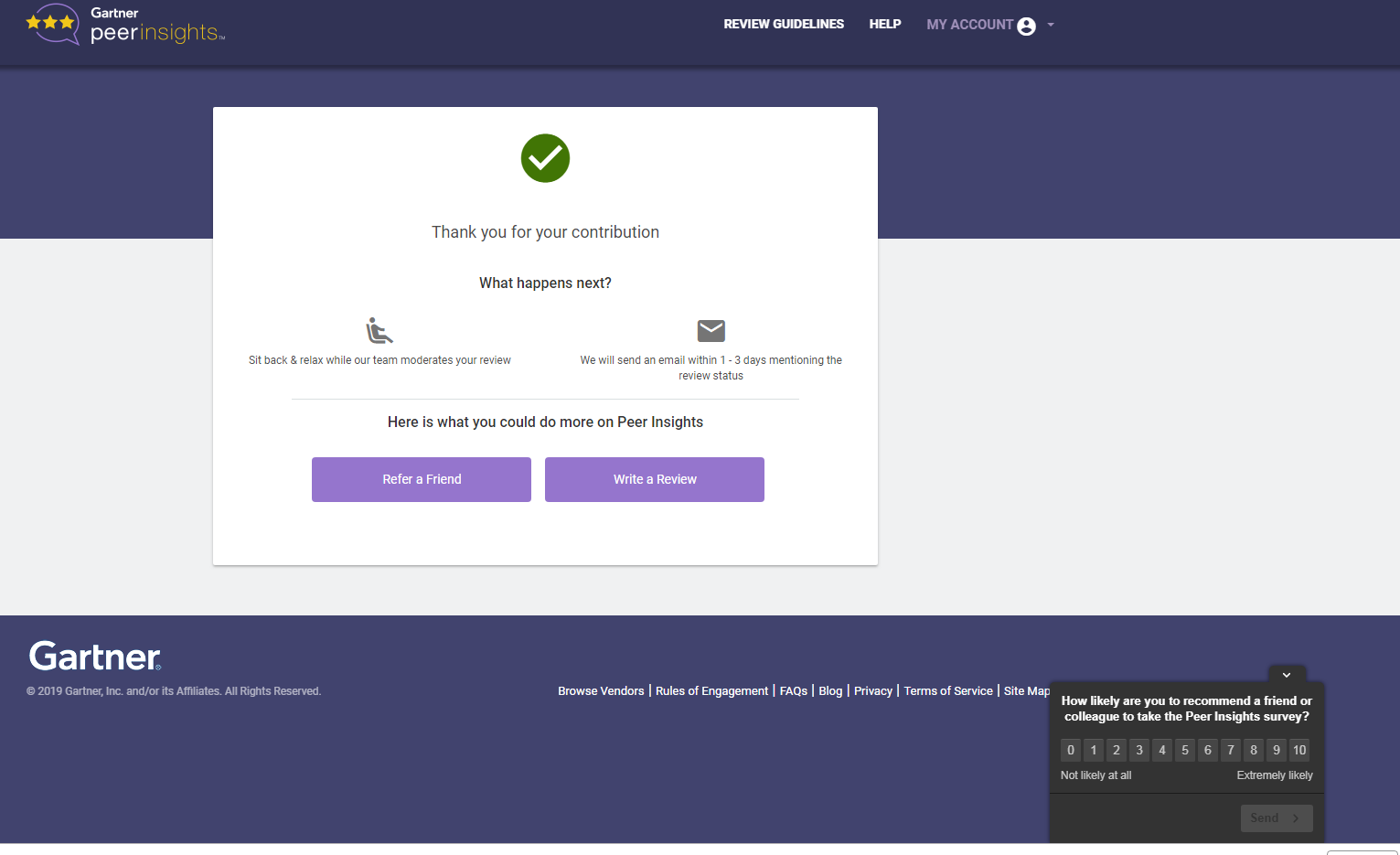Select rating 2 in survey

pos(1117,750)
